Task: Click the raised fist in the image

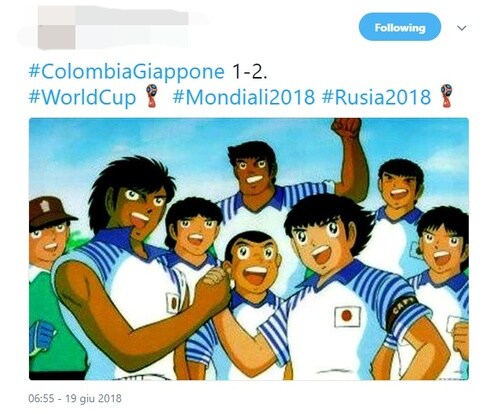Action: pos(346,128)
